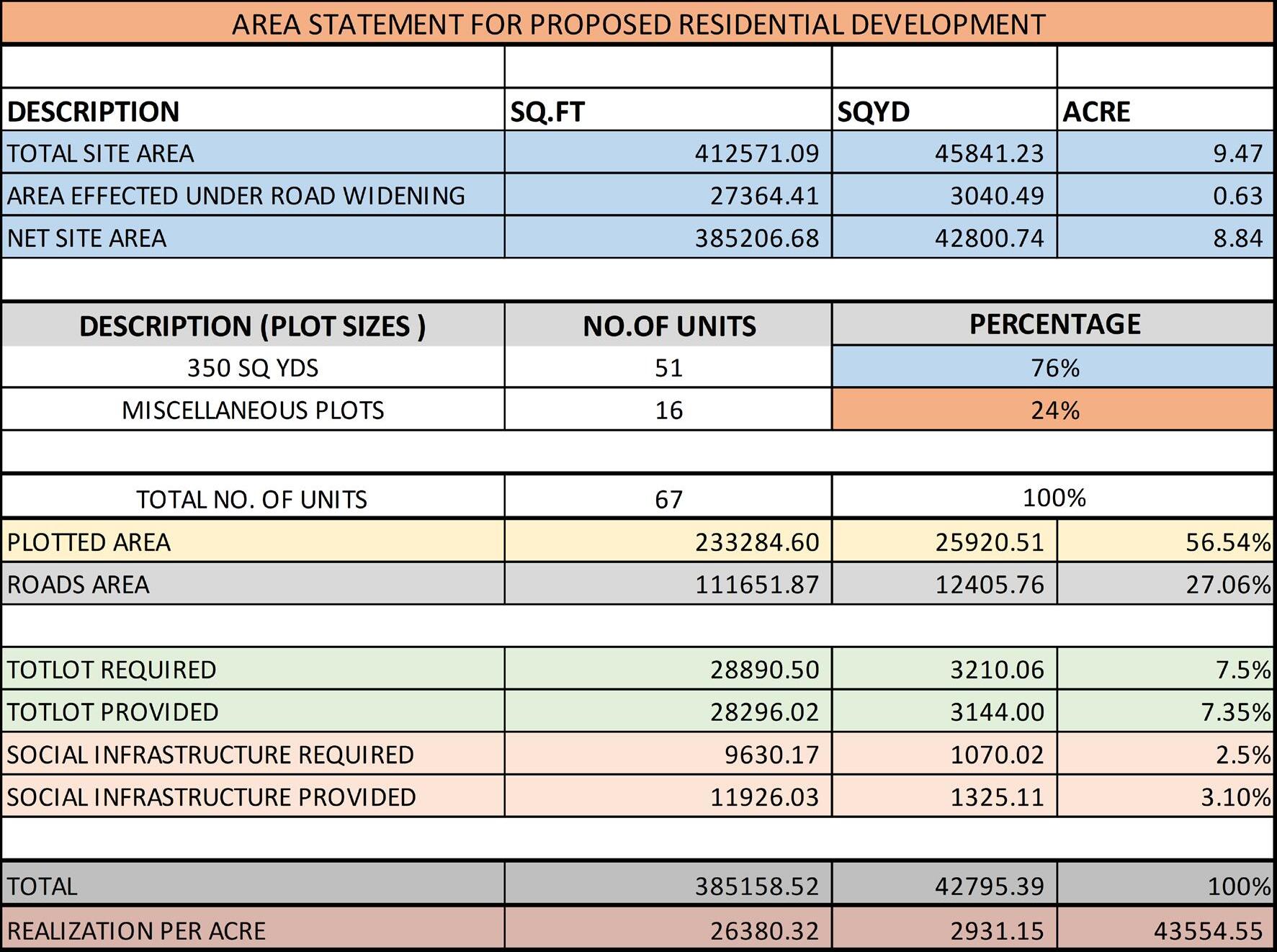Click the 'SOCIAL INFRASTRUCTURE PROVIDED' label
This screenshot has height=952, width=1277.
pos(212,796)
